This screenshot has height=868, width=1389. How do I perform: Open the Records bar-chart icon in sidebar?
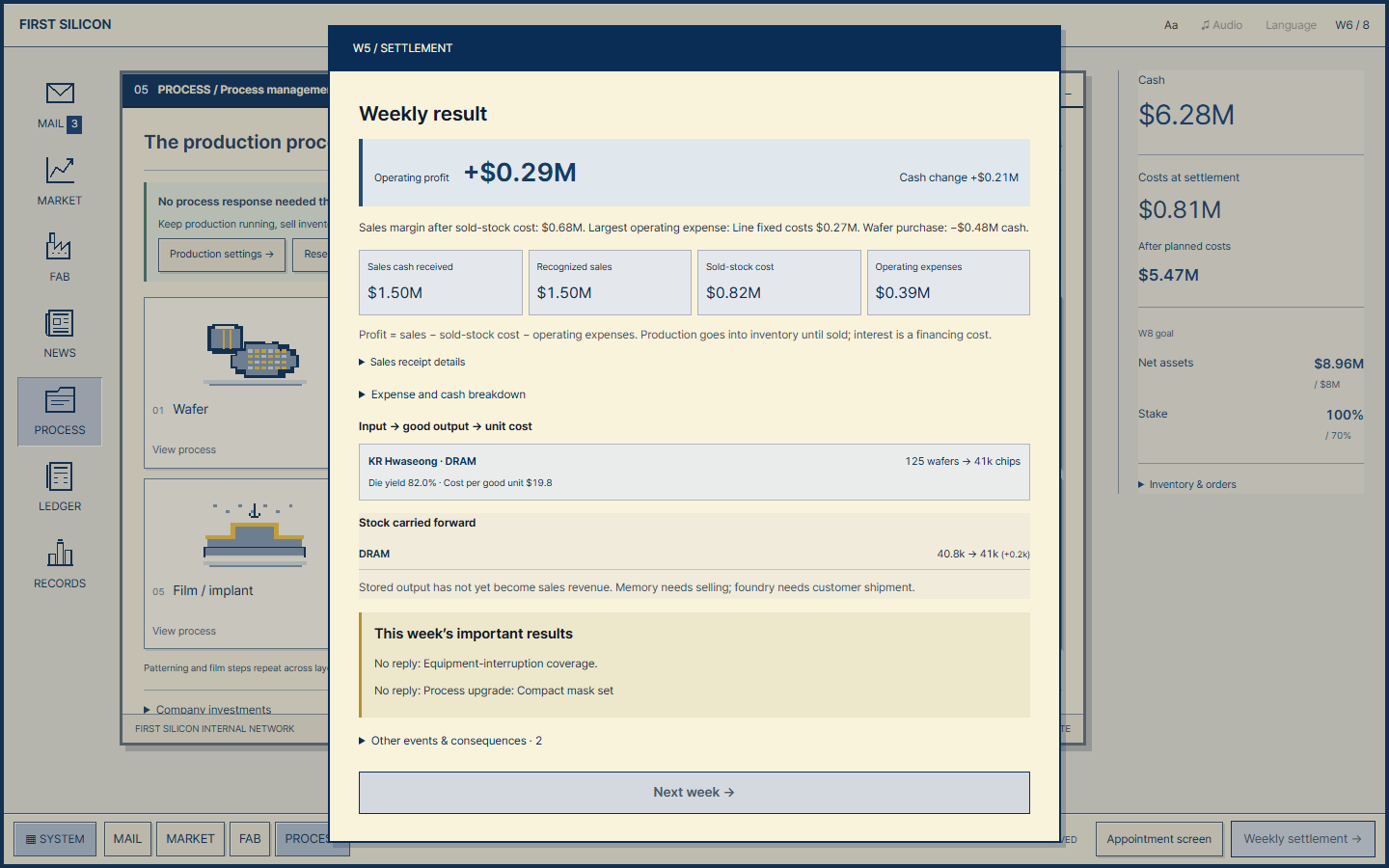click(60, 553)
